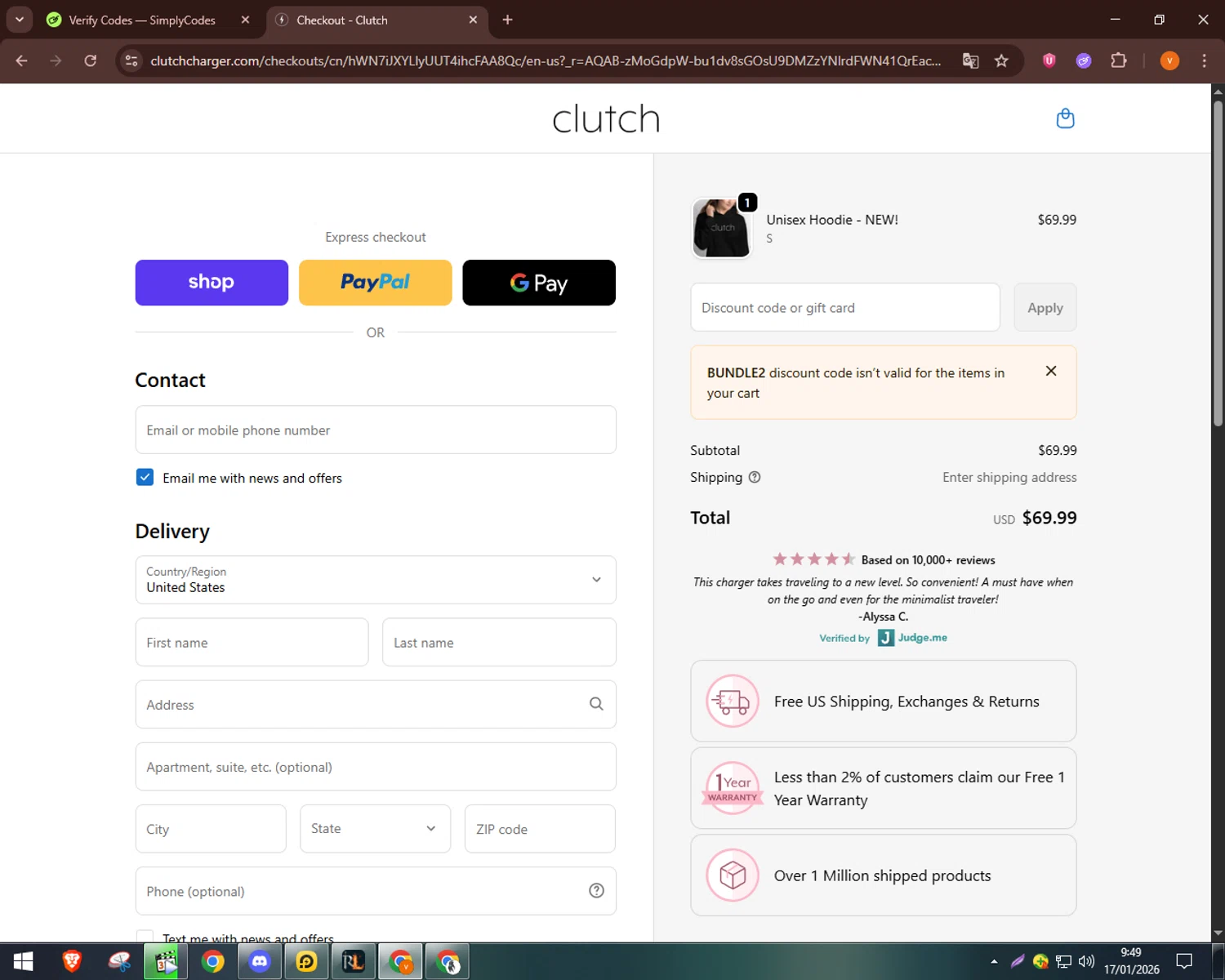Open Brave browser from the taskbar

click(x=72, y=961)
